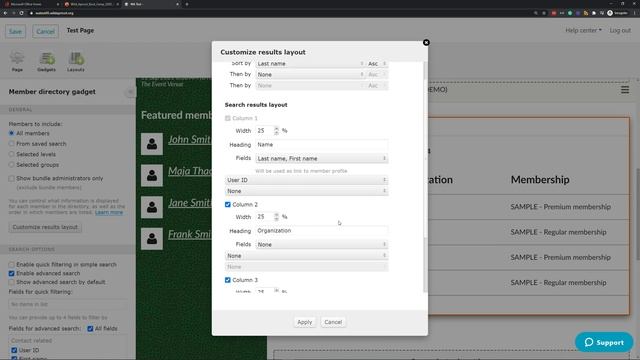Open the Page settings icon
The width and height of the screenshot is (640, 360).
17,61
